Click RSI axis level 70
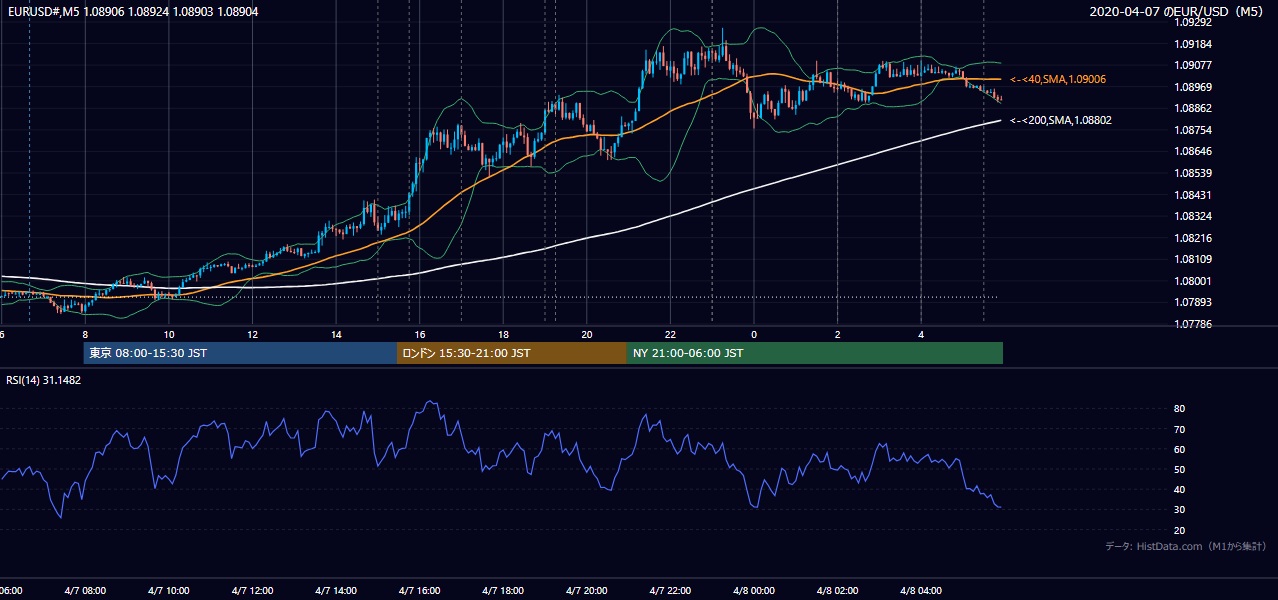Image resolution: width=1278 pixels, height=600 pixels. 1180,429
